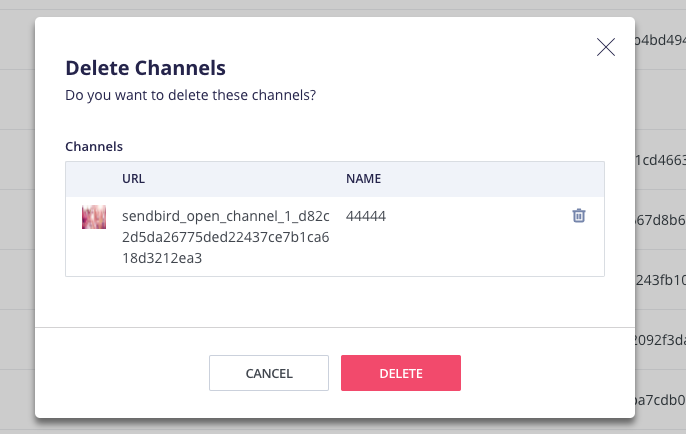Click background row showing 67d8b6
The width and height of the screenshot is (686, 434).
[660, 220]
